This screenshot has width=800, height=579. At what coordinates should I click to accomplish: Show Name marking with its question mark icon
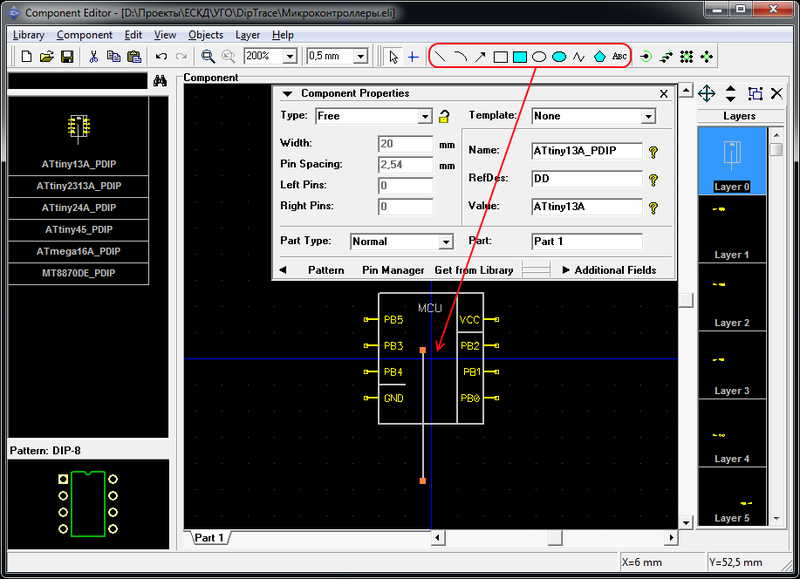pos(653,152)
